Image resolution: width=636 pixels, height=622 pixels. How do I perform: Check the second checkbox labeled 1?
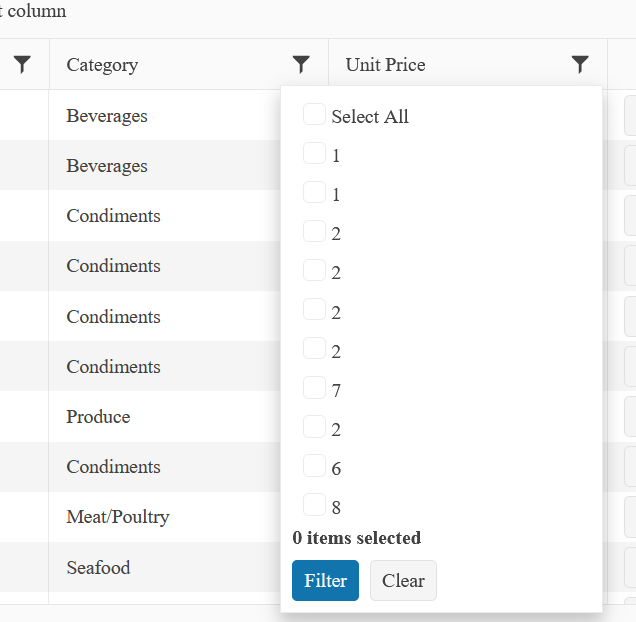point(314,193)
